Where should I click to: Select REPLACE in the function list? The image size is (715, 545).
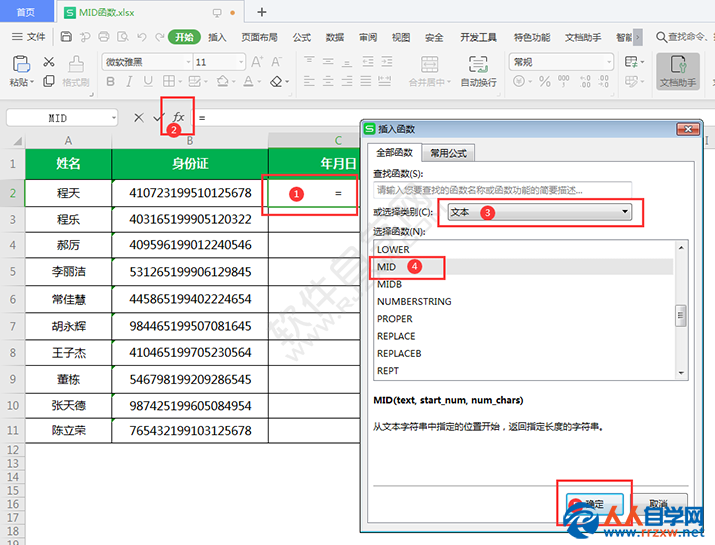pos(523,336)
